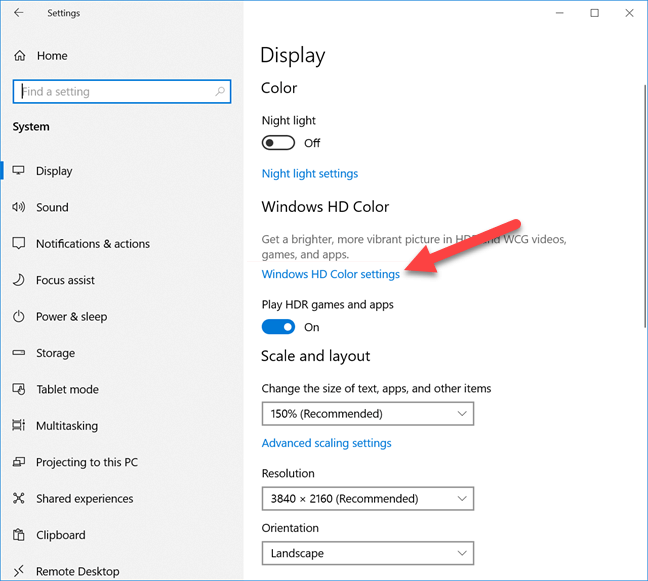The height and width of the screenshot is (581, 648).
Task: Open Shared experiences settings
Action: click(x=85, y=499)
